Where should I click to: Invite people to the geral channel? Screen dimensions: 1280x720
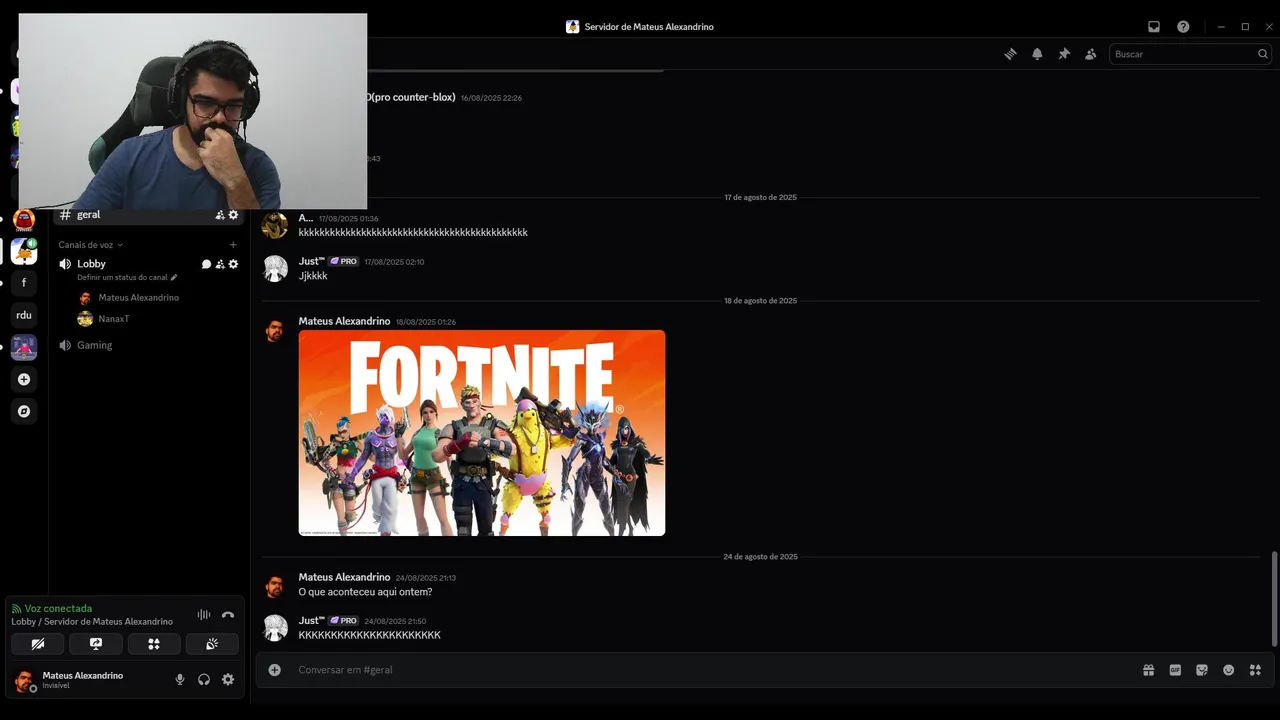(x=220, y=215)
